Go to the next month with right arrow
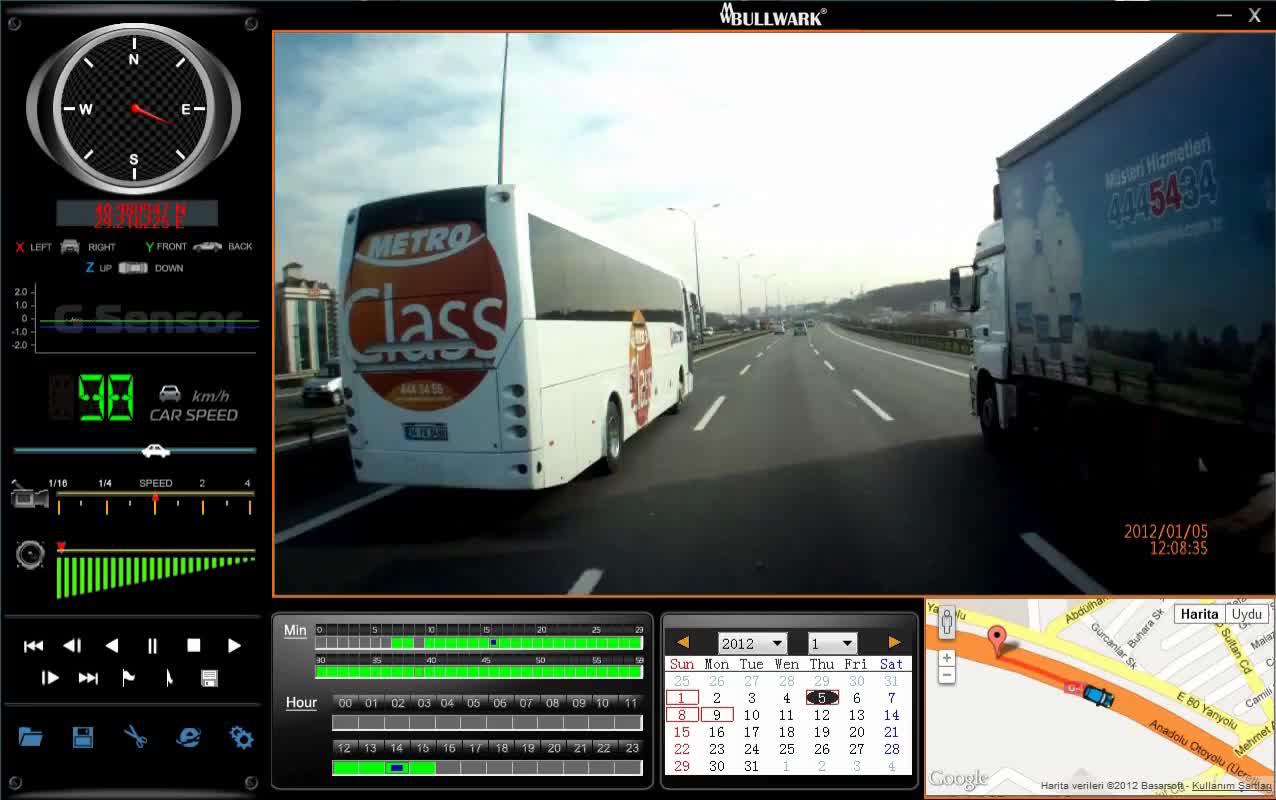The height and width of the screenshot is (800, 1276). pos(894,643)
